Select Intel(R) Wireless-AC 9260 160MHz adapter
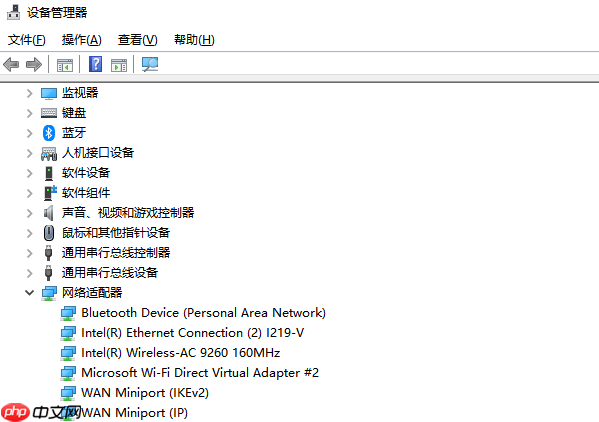 click(x=181, y=352)
